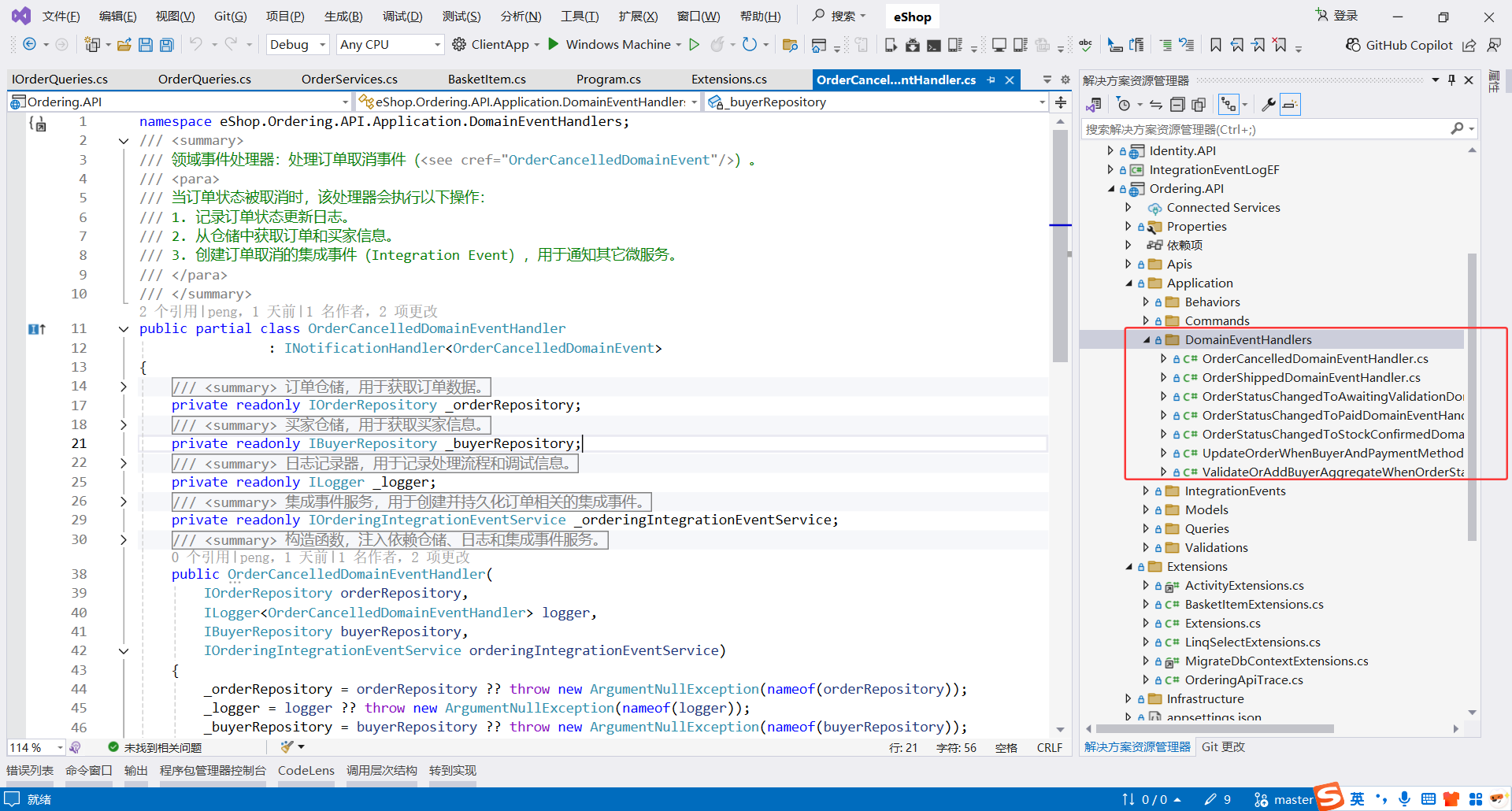Open the 调试(D) menu

pos(402,17)
